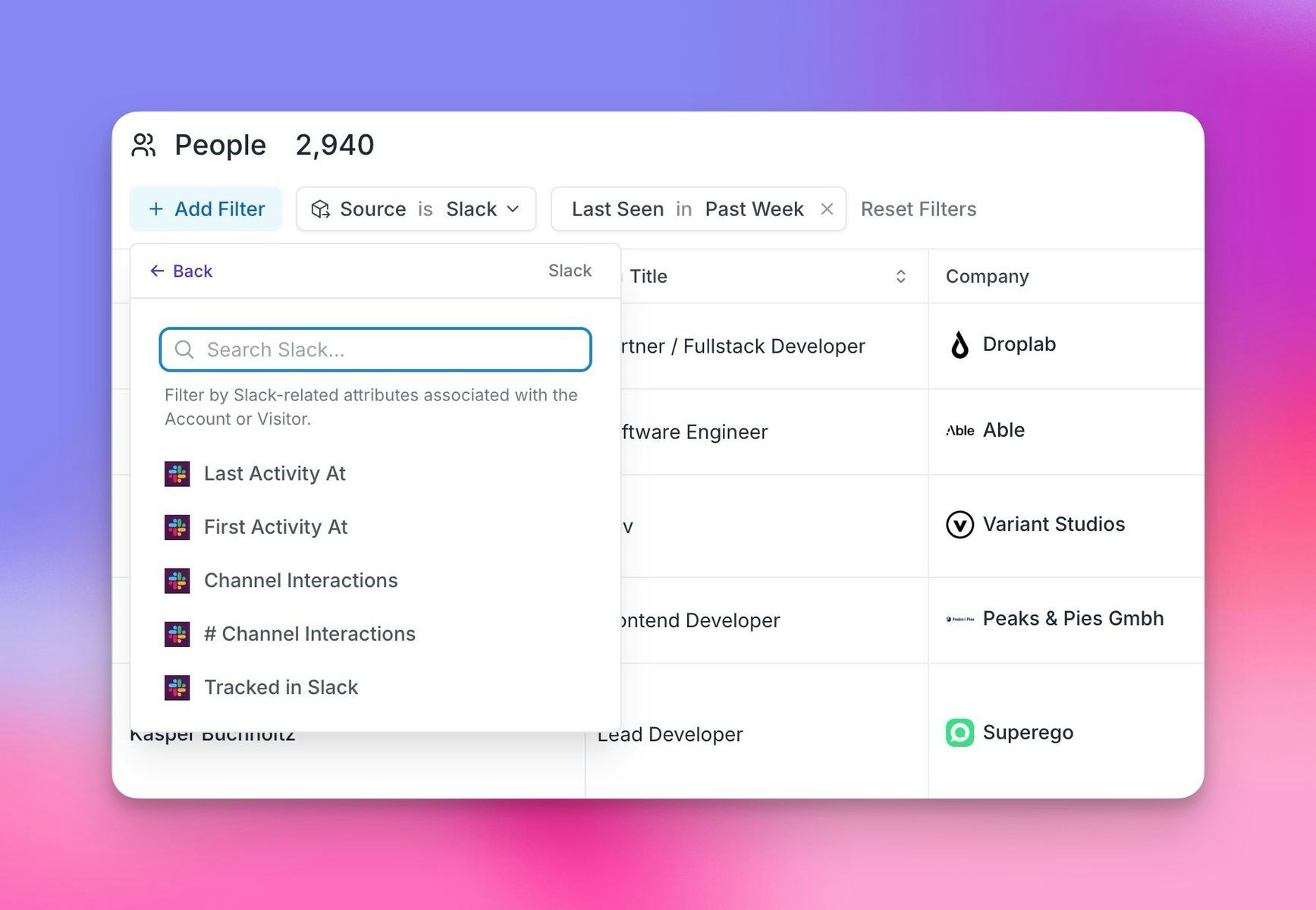Select the Channel Interactions attribute
The width and height of the screenshot is (1316, 910).
click(x=300, y=580)
